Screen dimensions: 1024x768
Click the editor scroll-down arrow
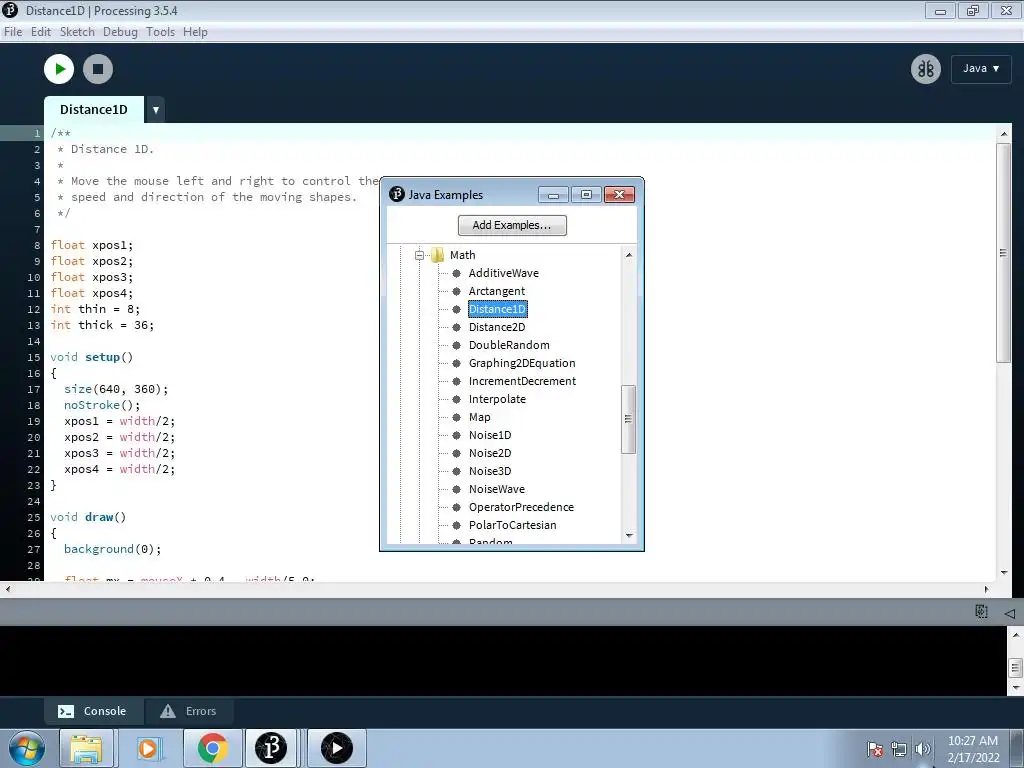click(1004, 572)
